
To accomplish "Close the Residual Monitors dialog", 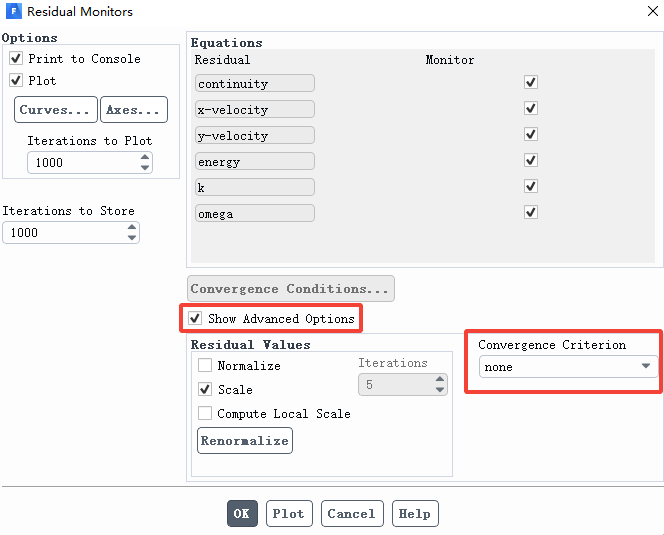I will [653, 11].
